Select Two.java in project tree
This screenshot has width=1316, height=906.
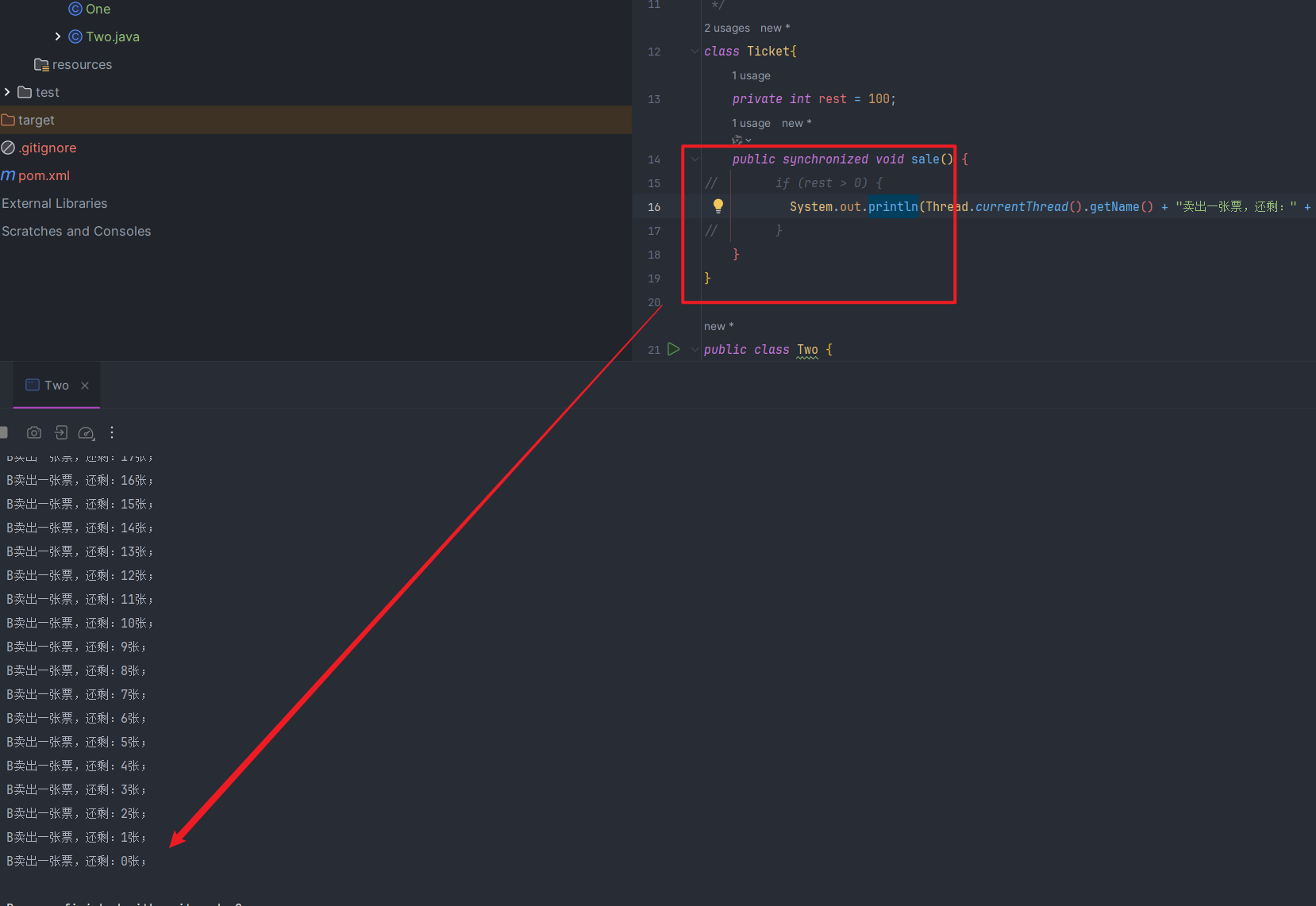(113, 36)
